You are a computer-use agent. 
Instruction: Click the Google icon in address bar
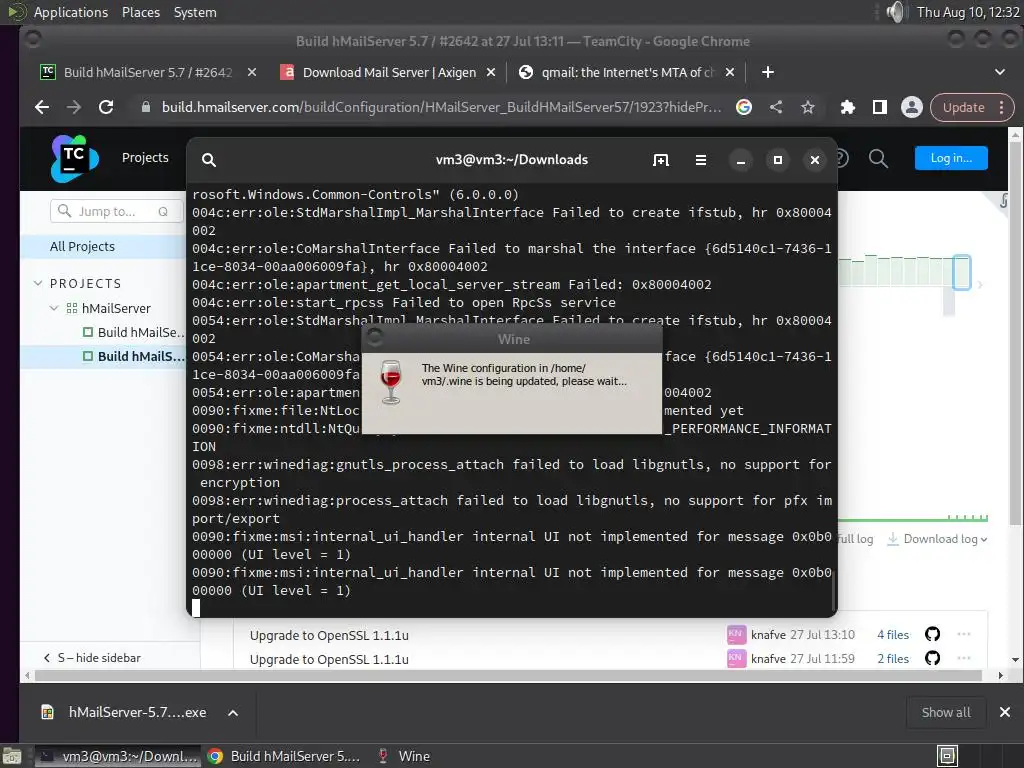(744, 107)
